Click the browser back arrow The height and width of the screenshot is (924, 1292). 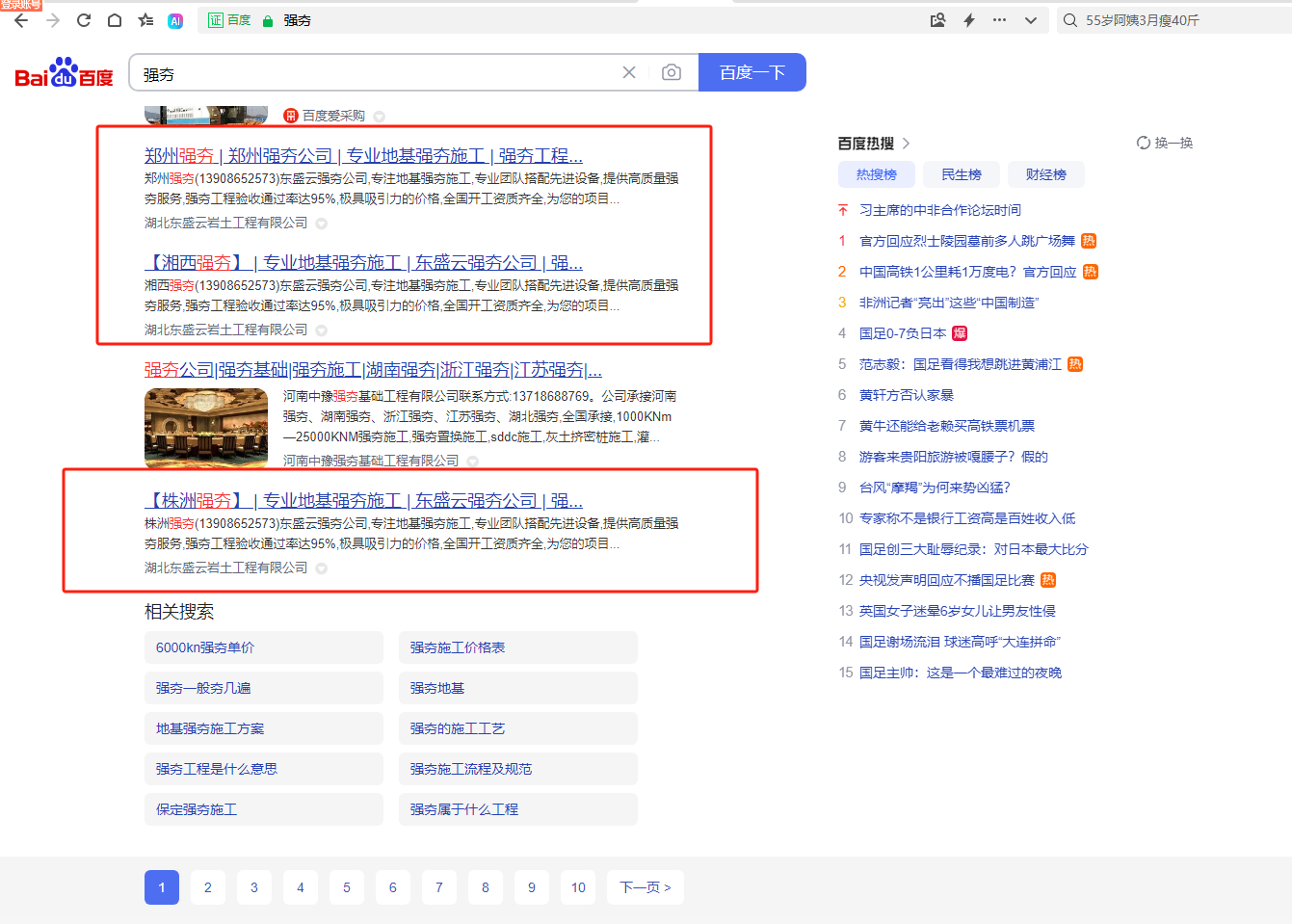(x=21, y=20)
